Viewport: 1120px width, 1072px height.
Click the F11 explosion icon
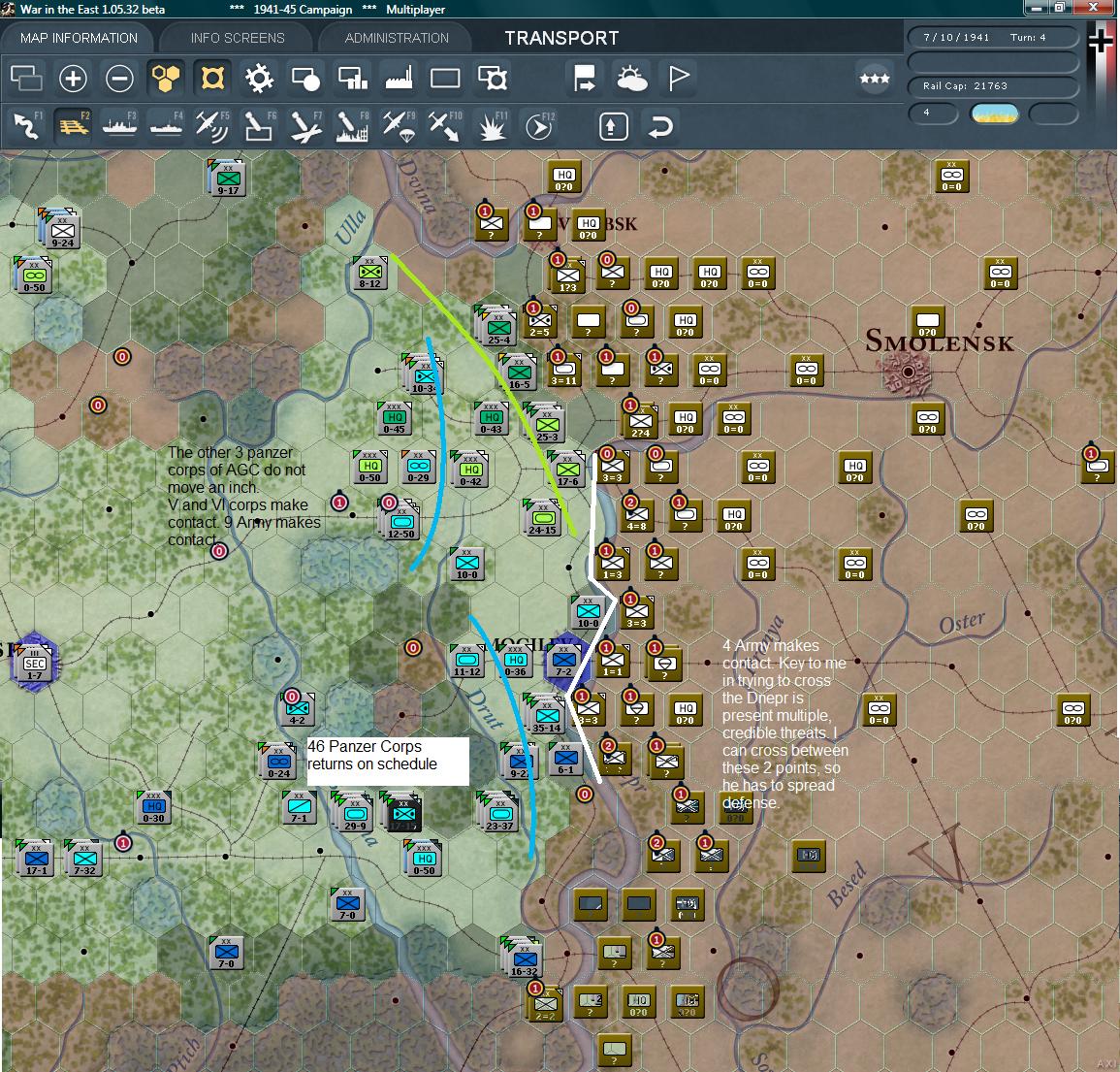(x=493, y=126)
